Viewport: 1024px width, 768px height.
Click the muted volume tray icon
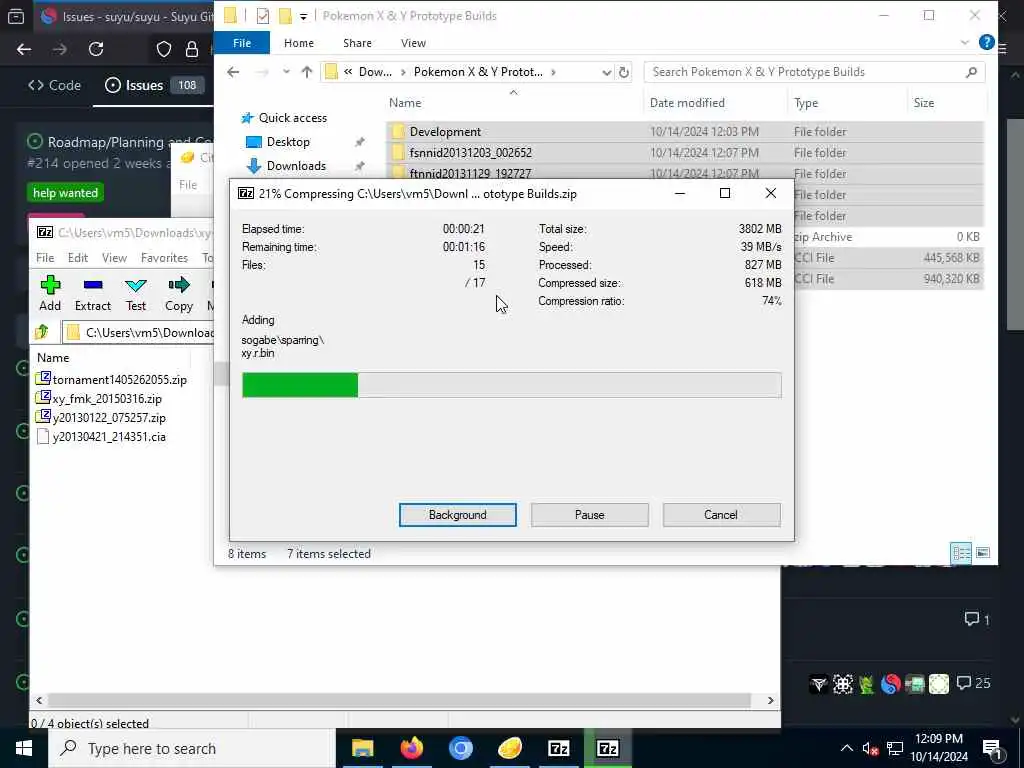(870, 748)
